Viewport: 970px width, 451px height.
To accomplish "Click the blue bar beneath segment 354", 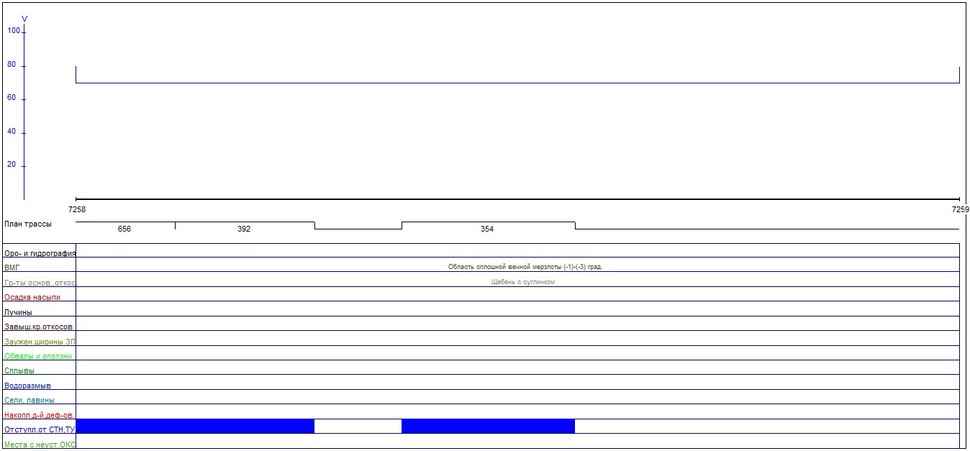I will [x=488, y=426].
